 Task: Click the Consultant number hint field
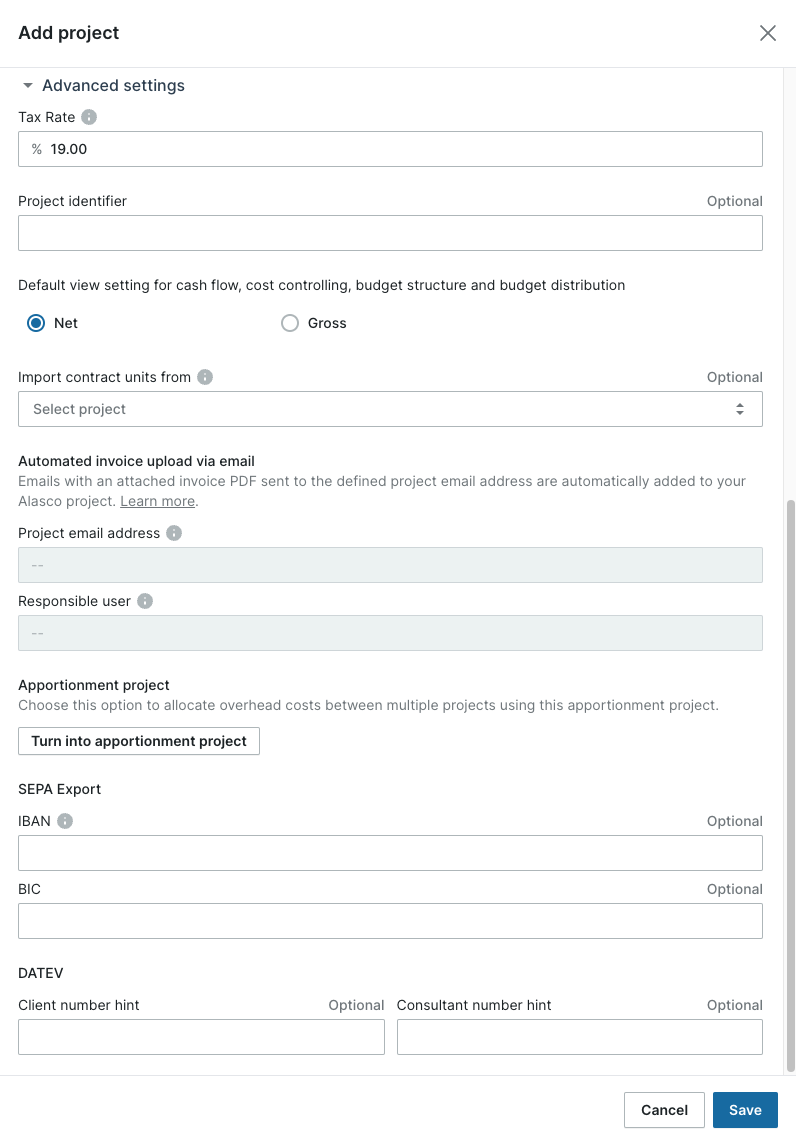pos(579,1037)
